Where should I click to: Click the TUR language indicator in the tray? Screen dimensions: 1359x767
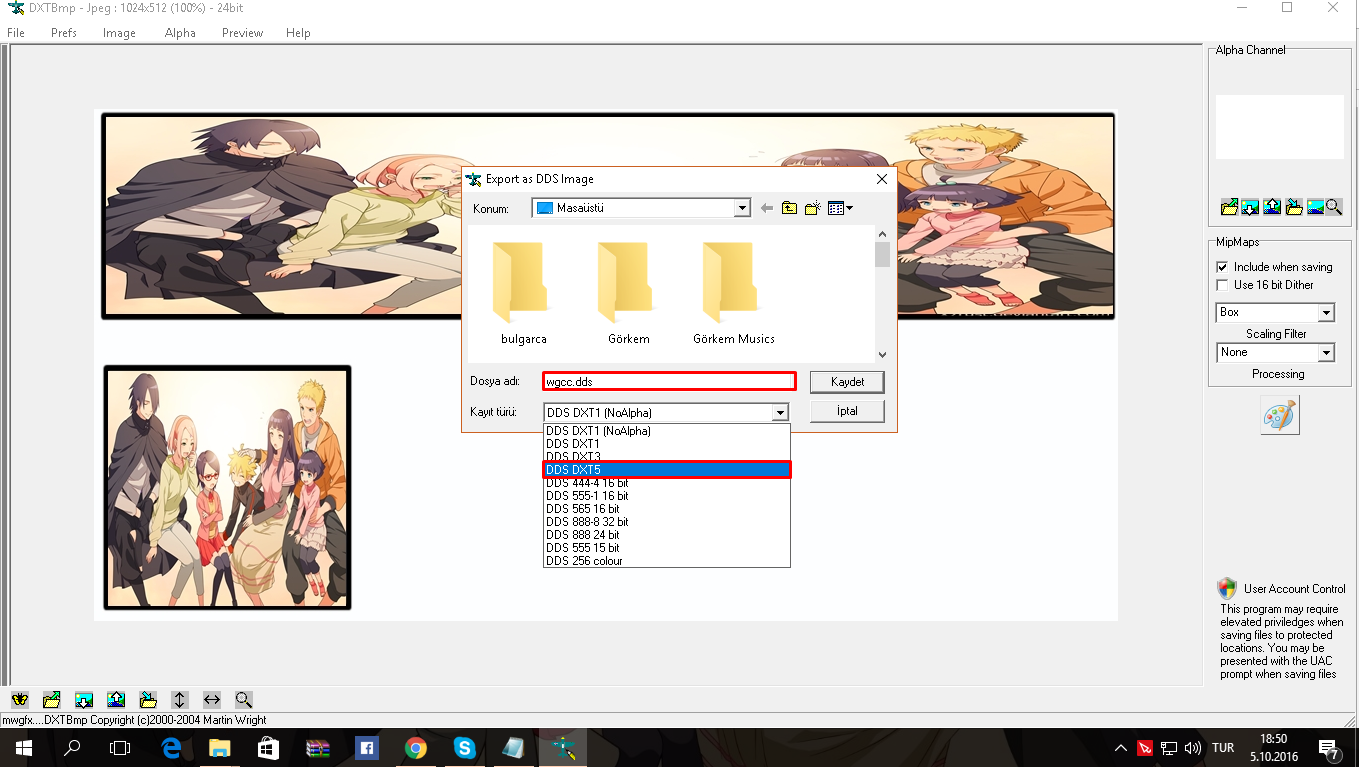(1222, 748)
